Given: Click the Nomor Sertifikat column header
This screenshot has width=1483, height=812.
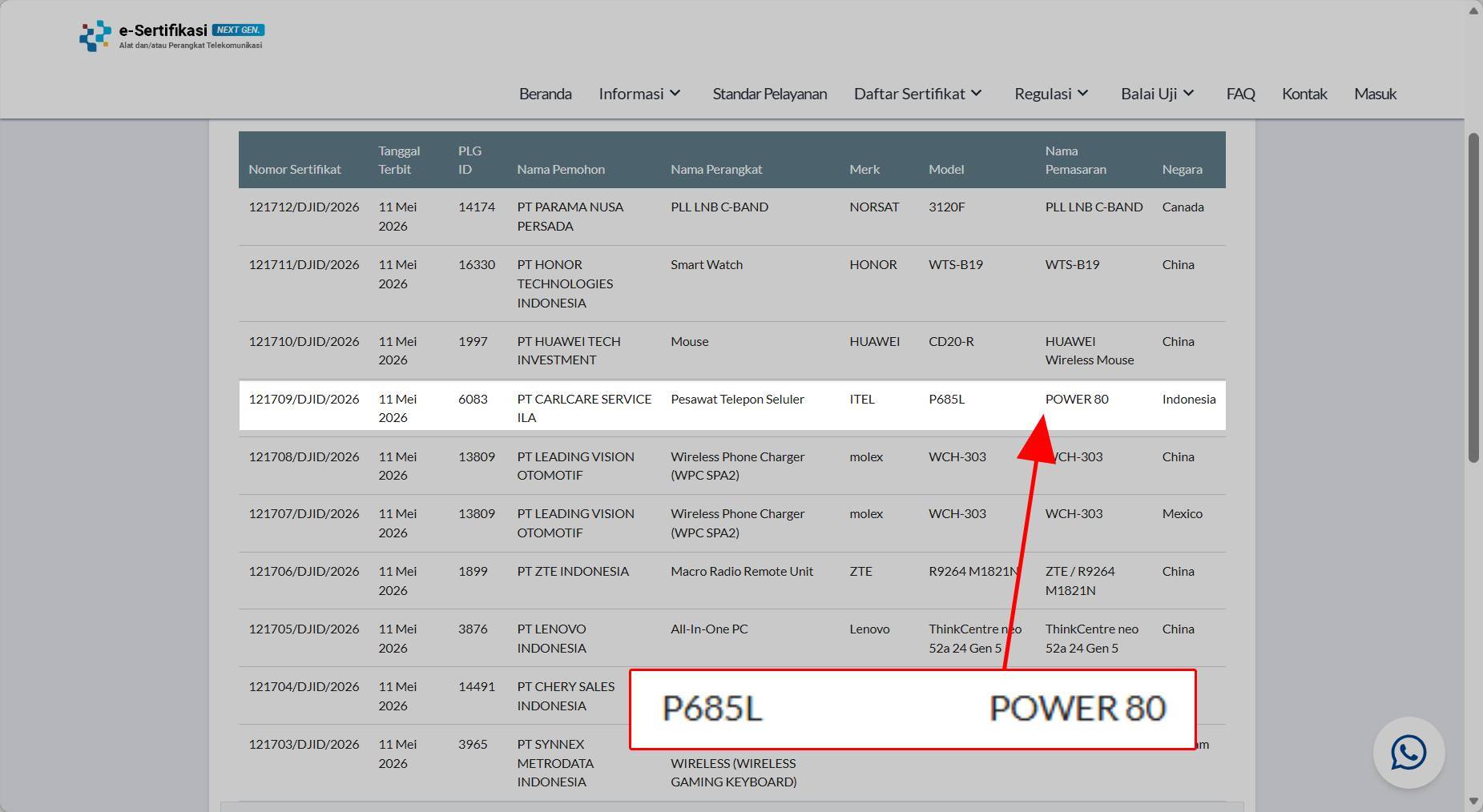Looking at the screenshot, I should tap(294, 169).
